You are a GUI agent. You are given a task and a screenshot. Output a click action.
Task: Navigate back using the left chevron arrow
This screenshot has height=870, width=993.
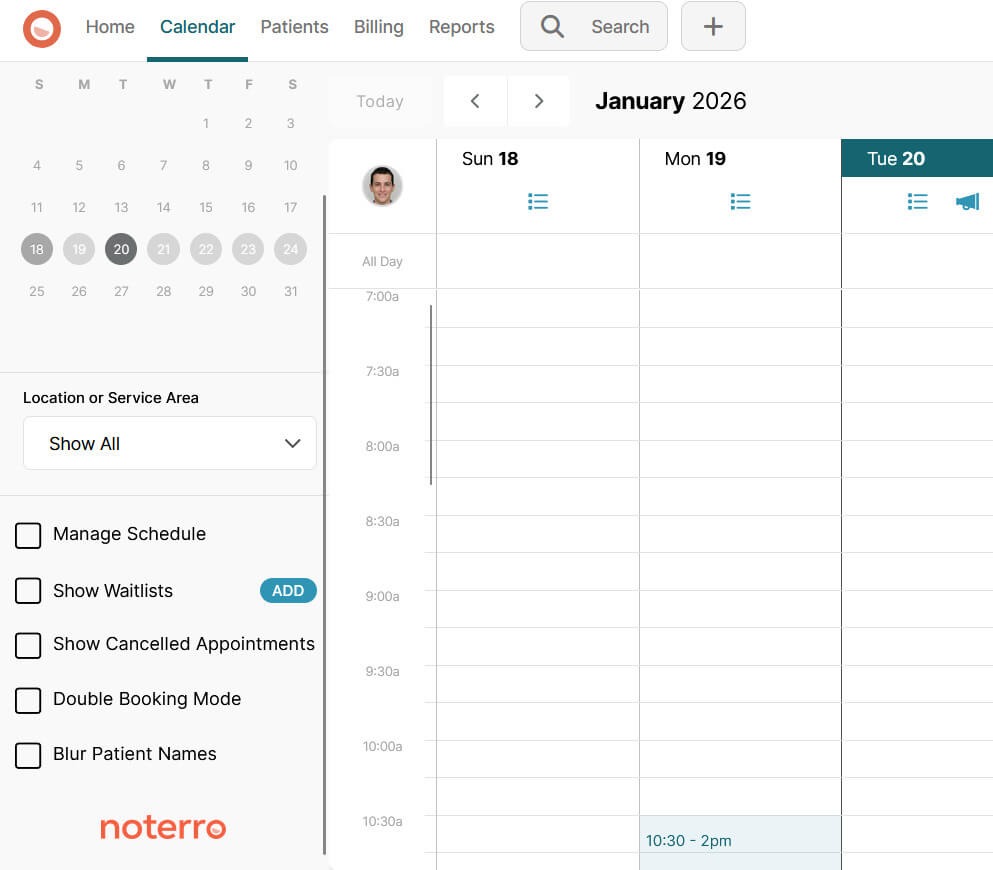pos(475,100)
